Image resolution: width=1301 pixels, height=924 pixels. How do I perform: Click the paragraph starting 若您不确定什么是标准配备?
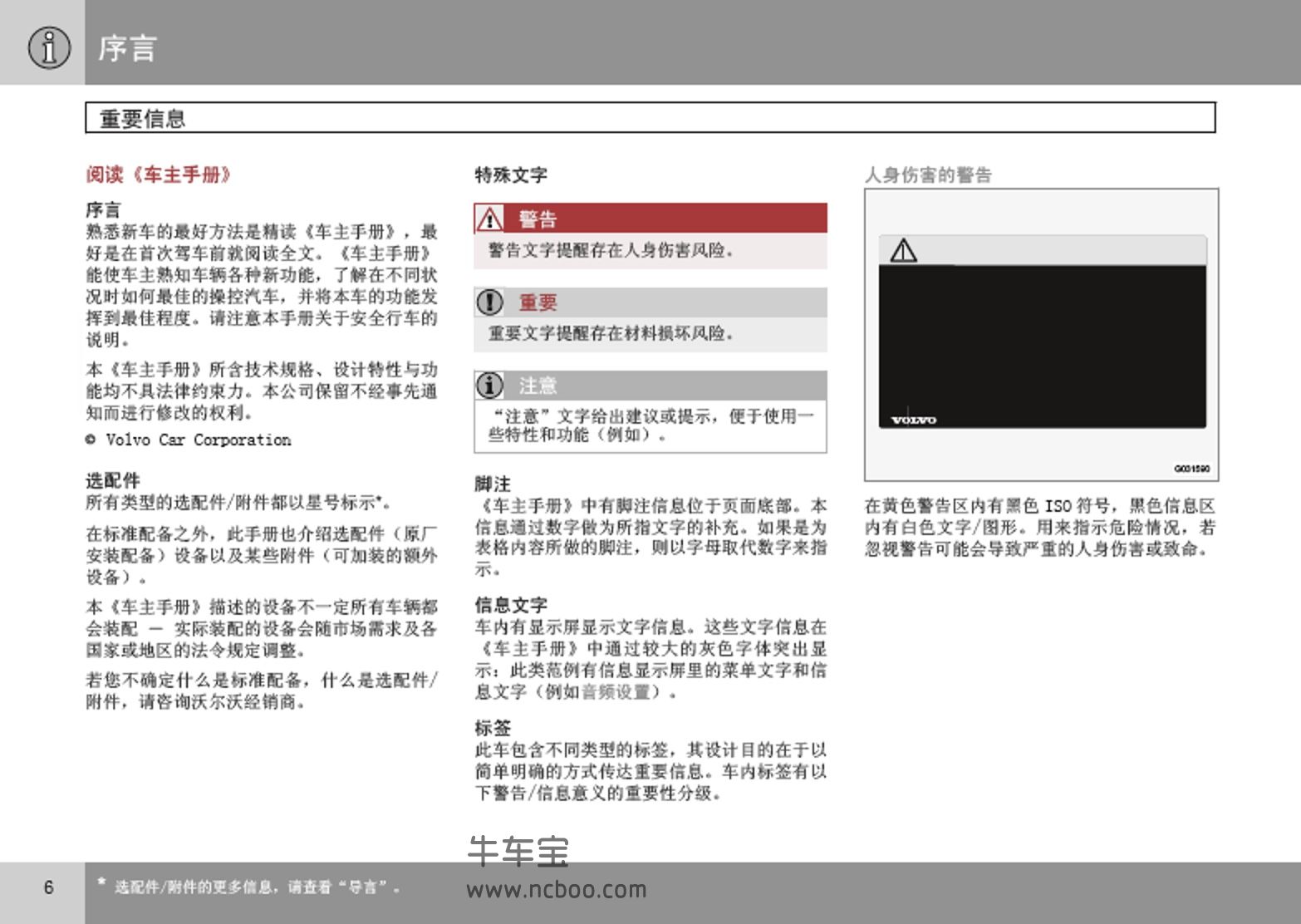pos(262,691)
